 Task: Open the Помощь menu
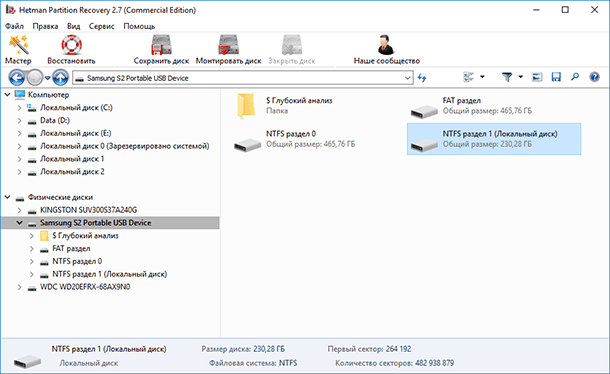point(139,26)
